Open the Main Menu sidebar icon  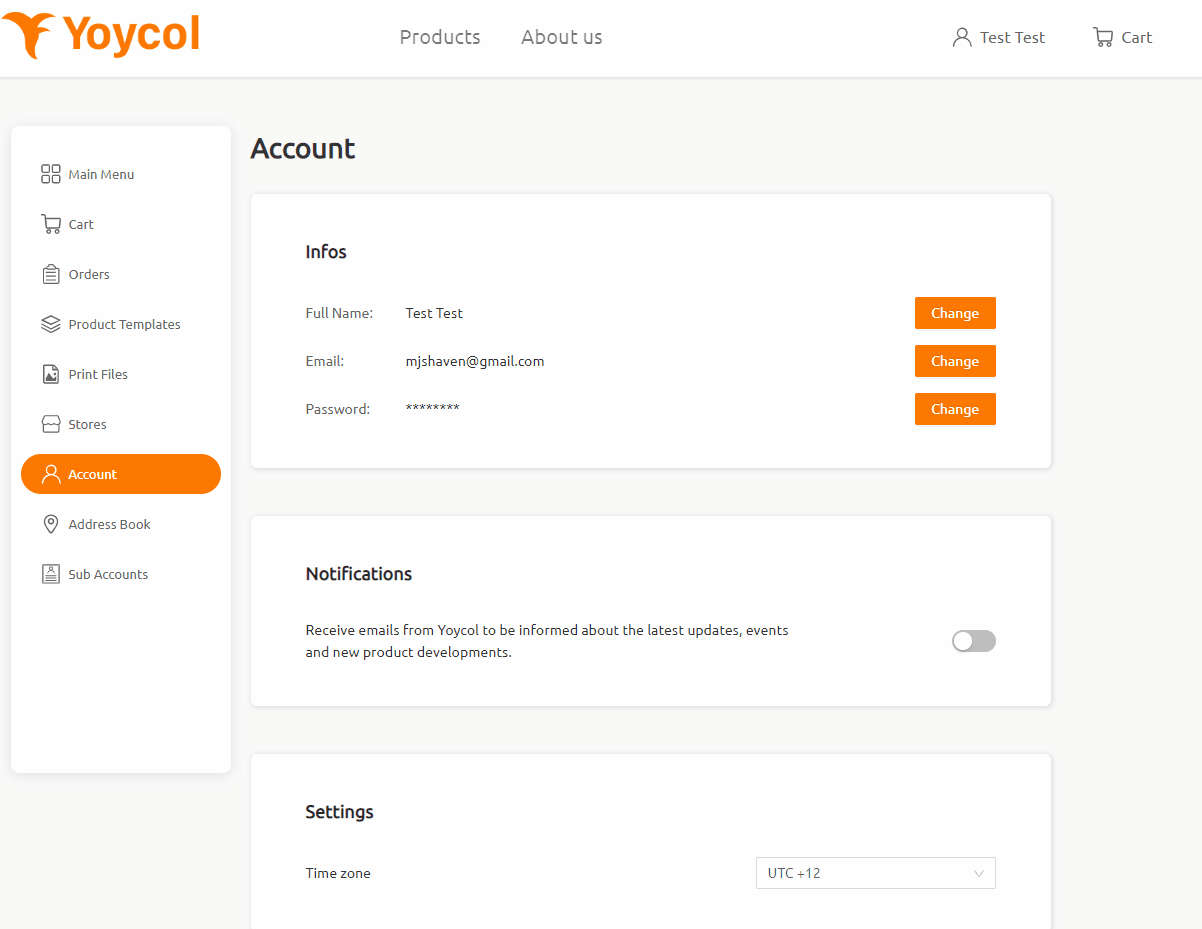point(51,173)
